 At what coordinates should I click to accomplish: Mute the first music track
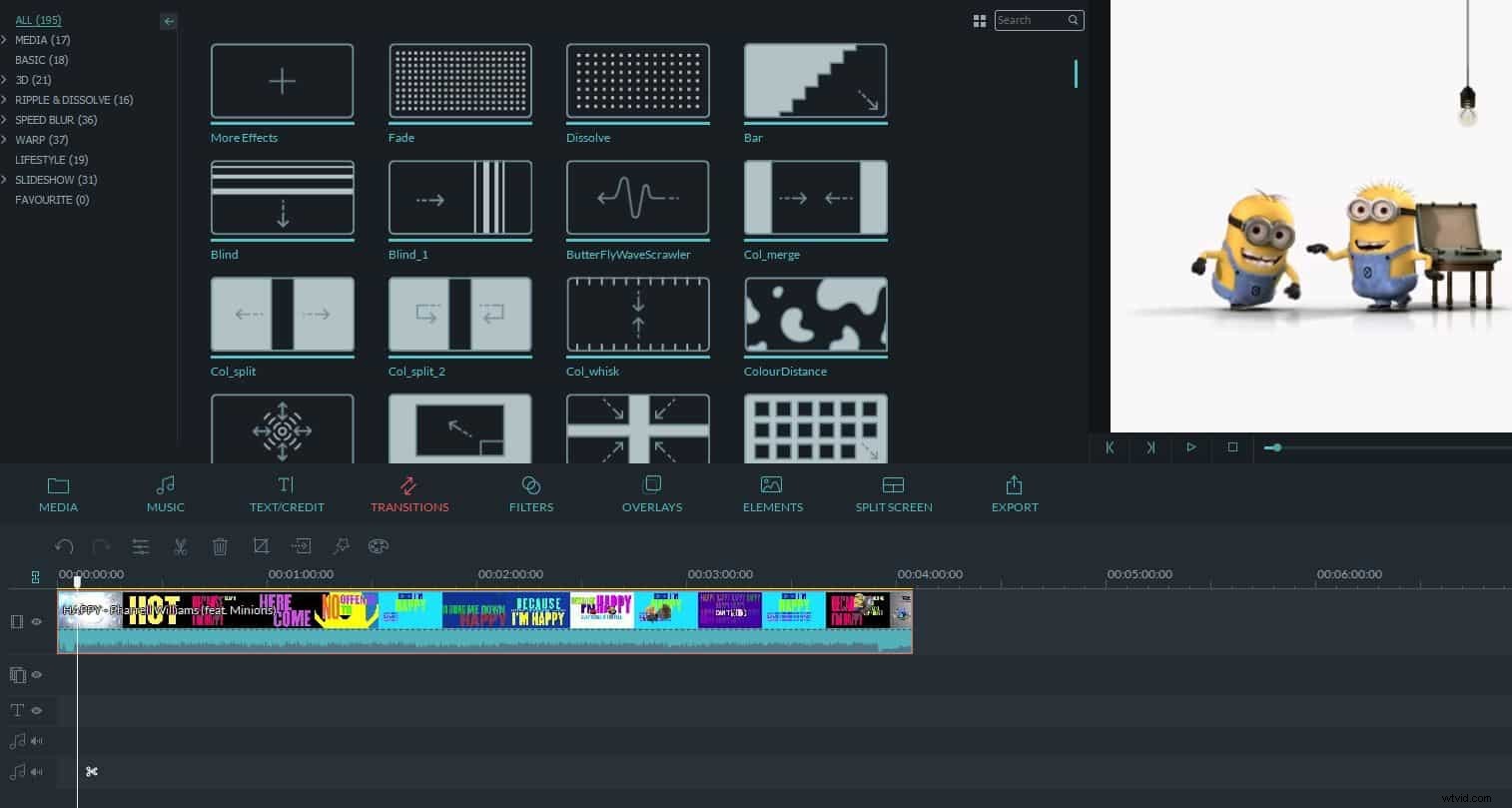pyautogui.click(x=36, y=741)
